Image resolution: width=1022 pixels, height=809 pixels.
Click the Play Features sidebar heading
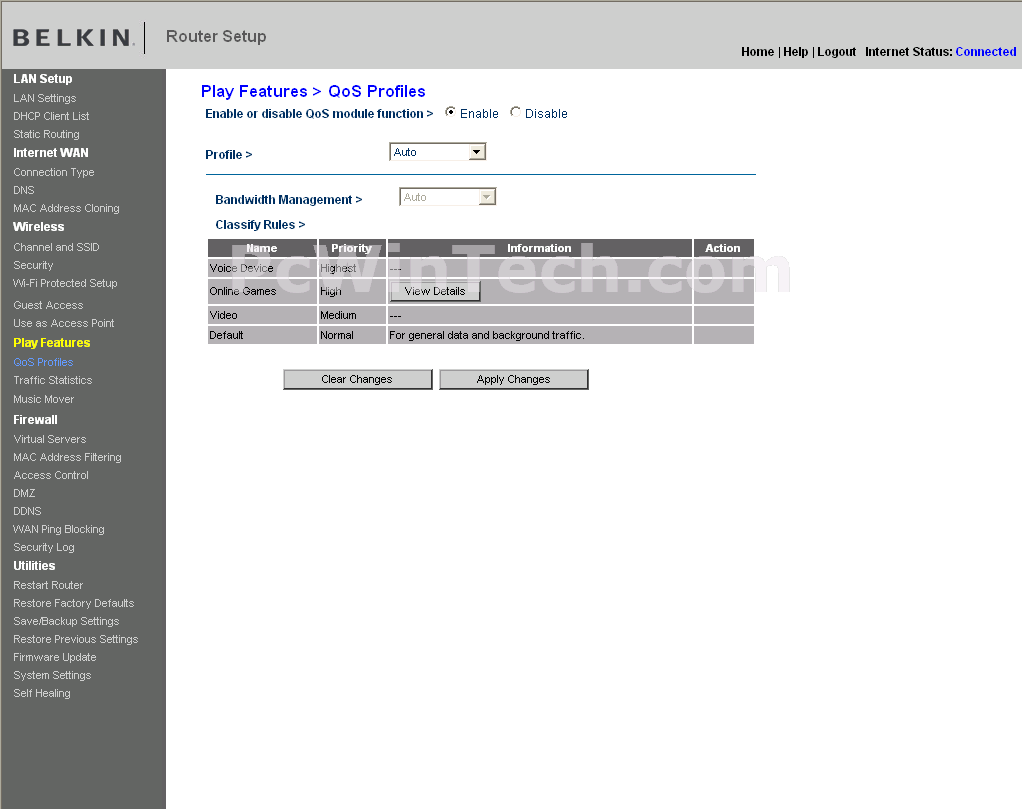click(51, 343)
